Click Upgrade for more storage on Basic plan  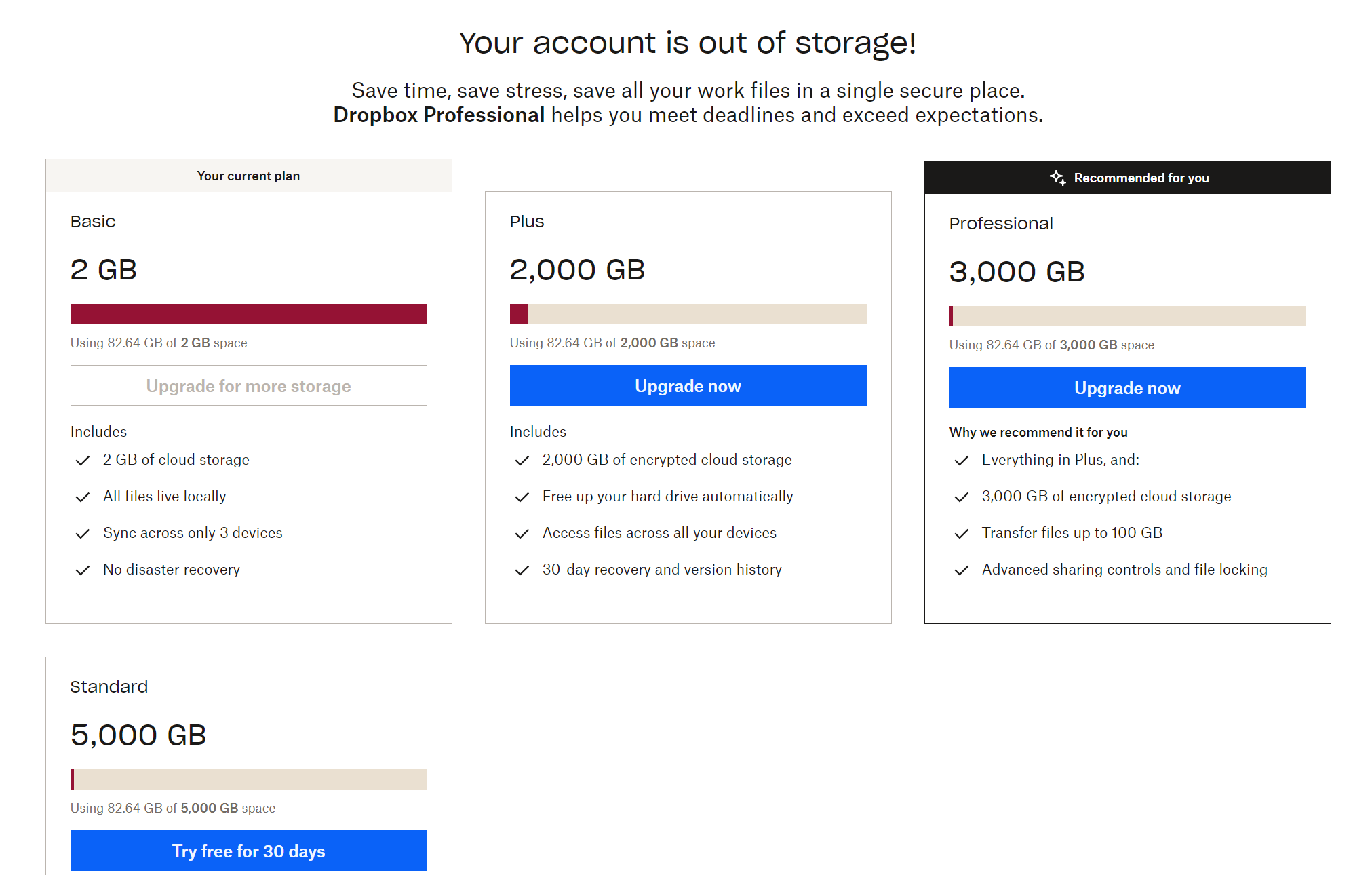(x=248, y=386)
